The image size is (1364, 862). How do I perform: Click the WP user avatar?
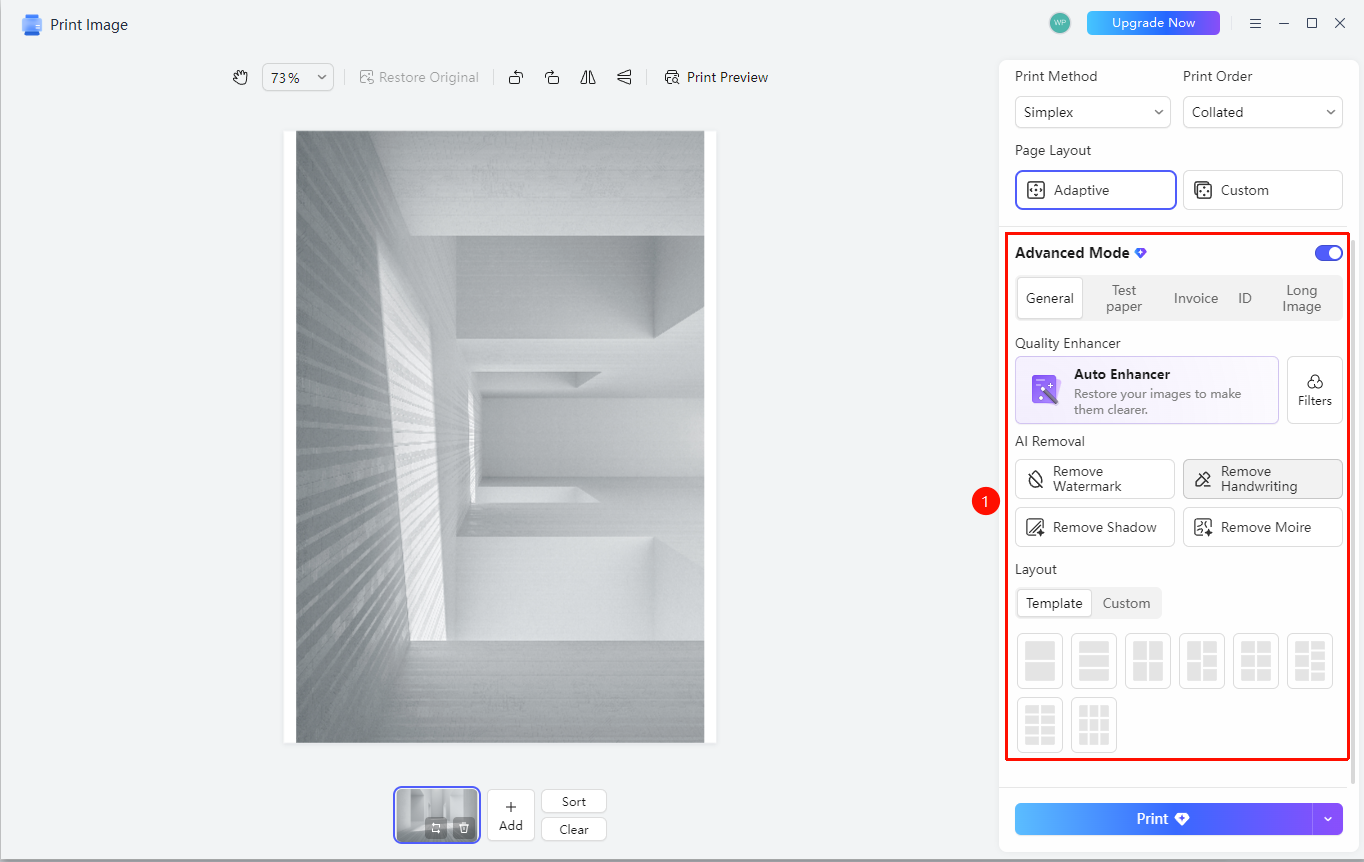1060,23
